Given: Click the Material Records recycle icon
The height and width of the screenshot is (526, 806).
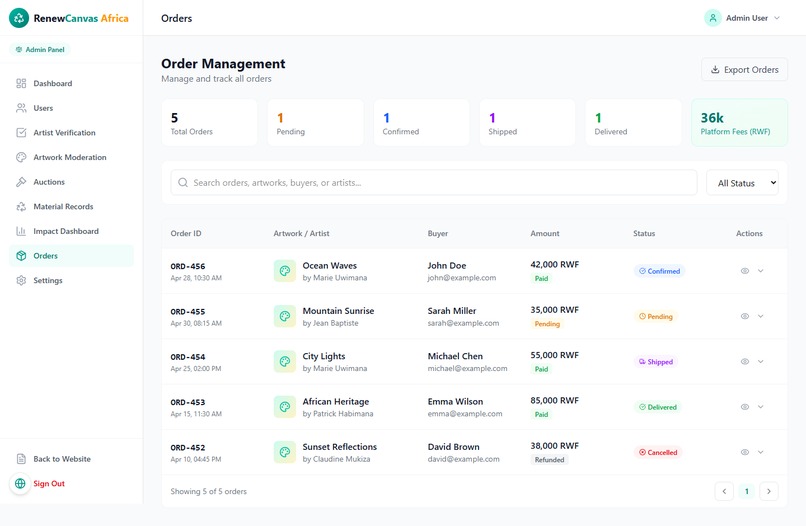Looking at the screenshot, I should [21, 207].
